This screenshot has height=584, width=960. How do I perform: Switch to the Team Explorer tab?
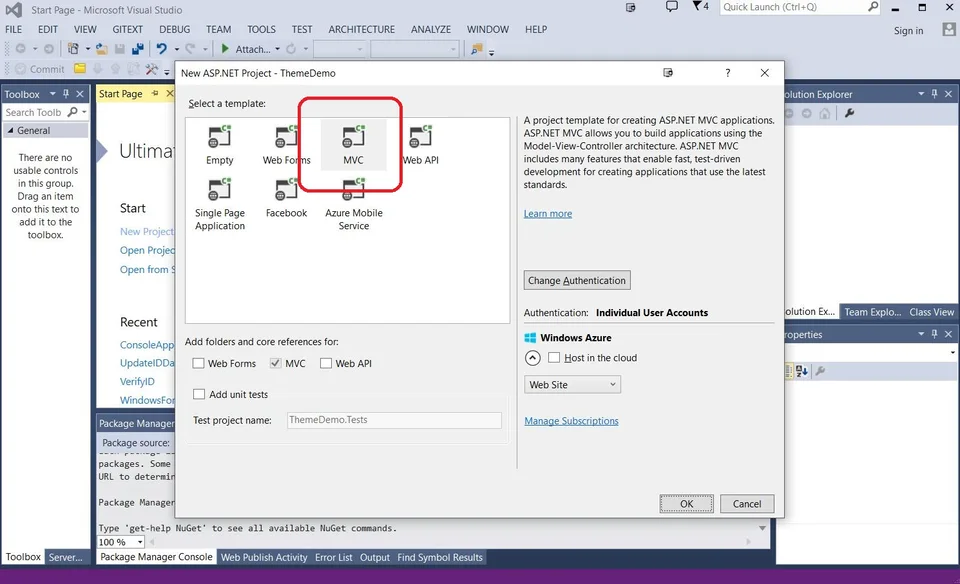[x=872, y=312]
